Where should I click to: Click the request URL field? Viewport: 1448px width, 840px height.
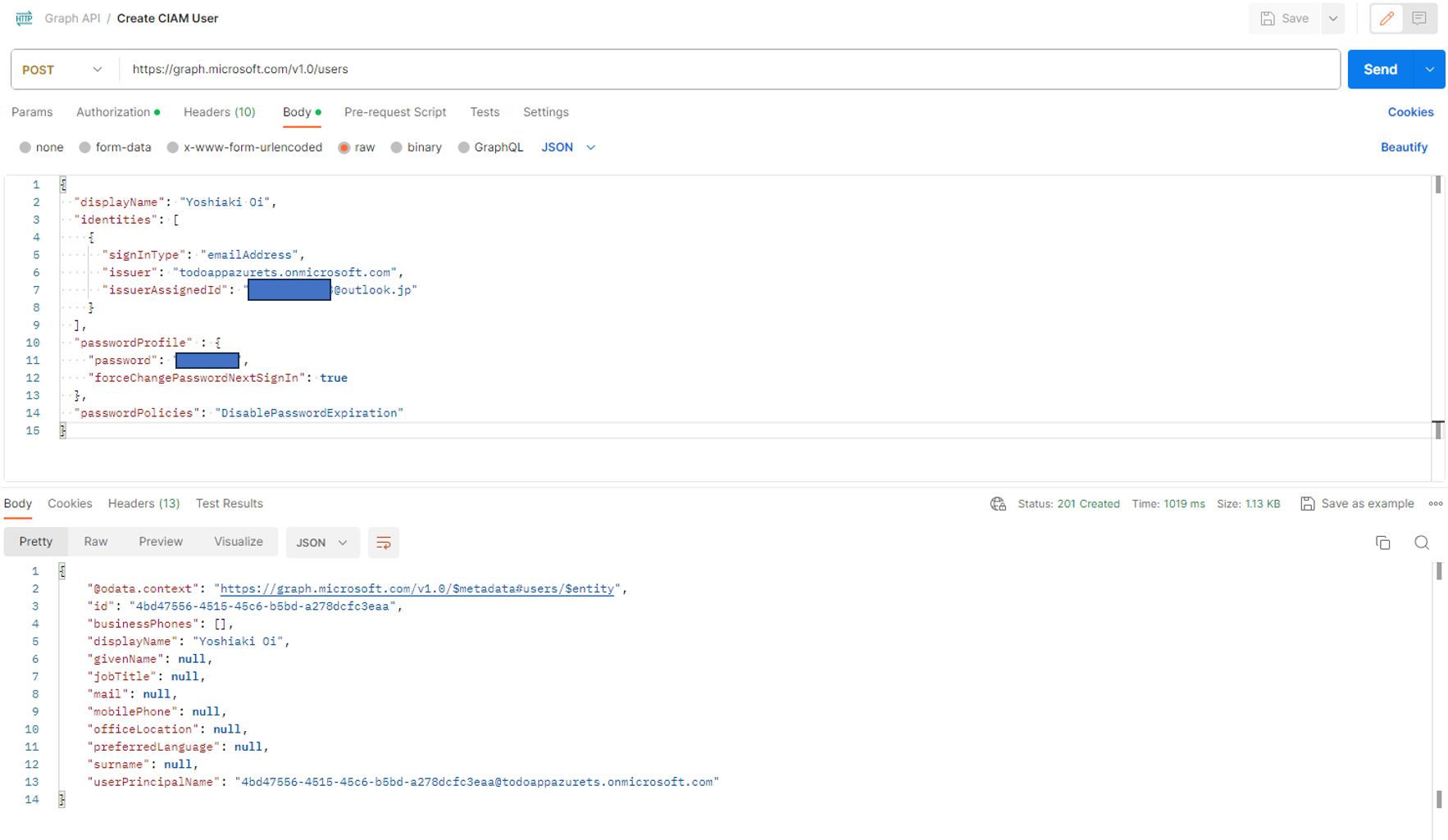pyautogui.click(x=730, y=70)
